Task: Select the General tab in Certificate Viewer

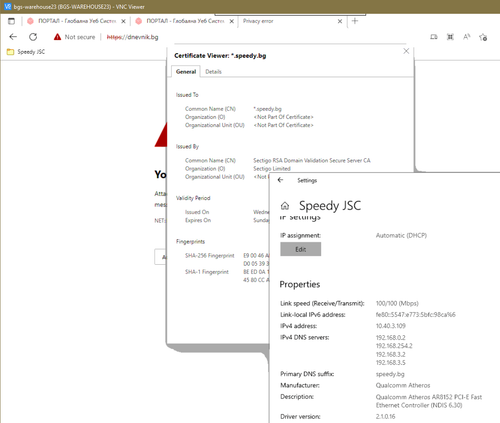Action: [186, 72]
